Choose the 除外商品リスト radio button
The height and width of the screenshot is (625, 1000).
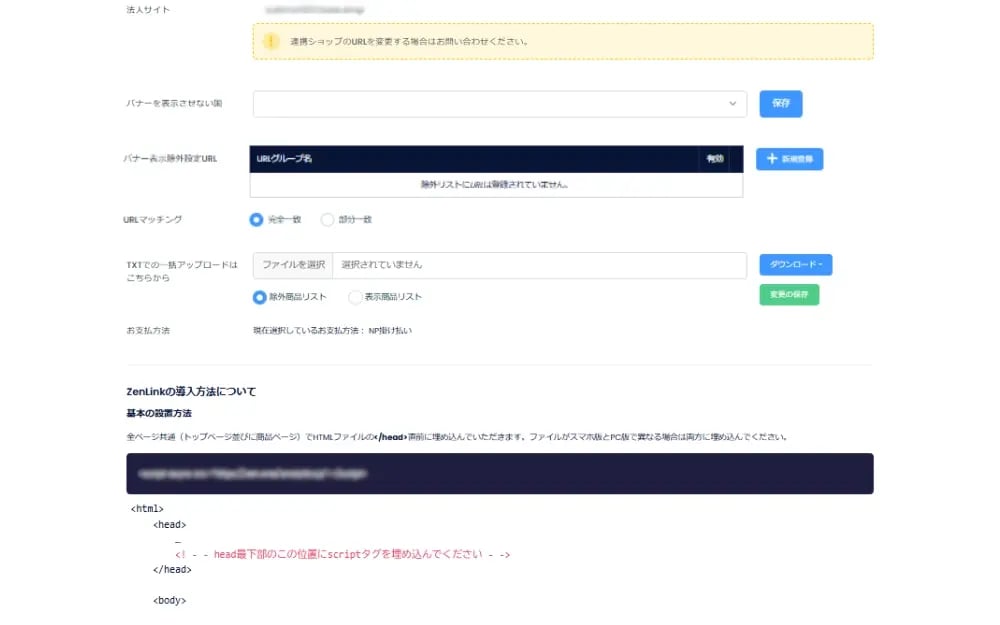click(x=260, y=297)
